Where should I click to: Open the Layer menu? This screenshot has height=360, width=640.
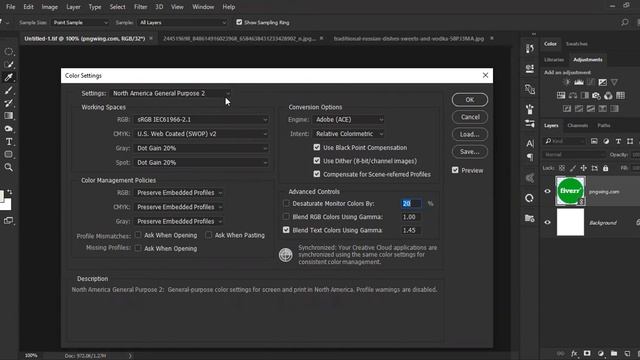coord(73,7)
